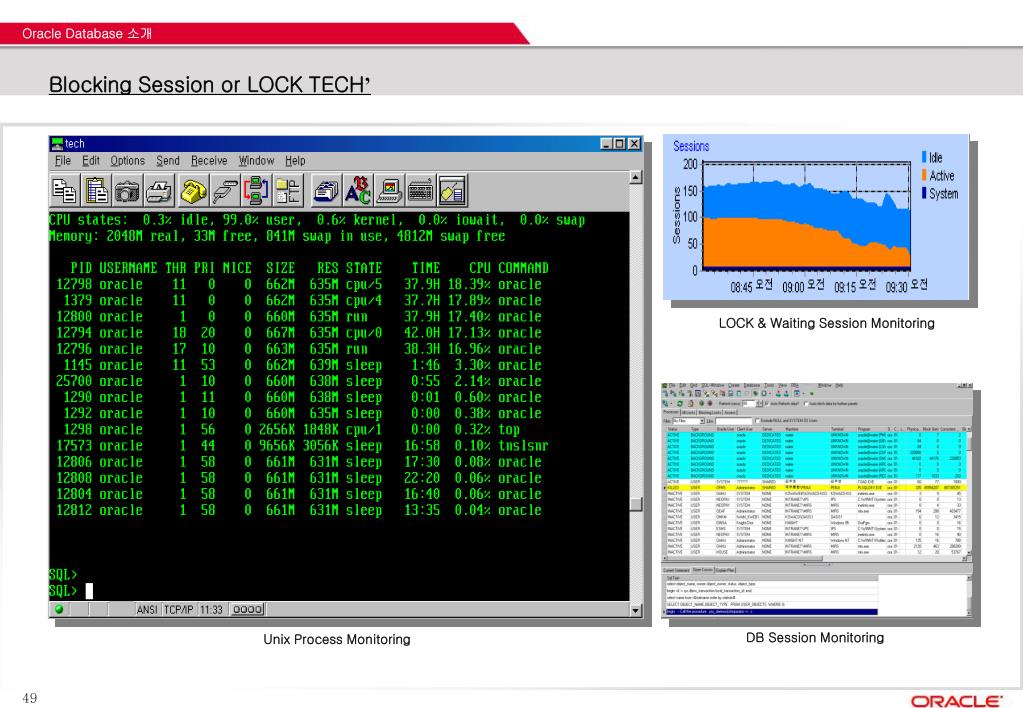Click the DB Session Monitoring caption

pyautogui.click(x=815, y=638)
